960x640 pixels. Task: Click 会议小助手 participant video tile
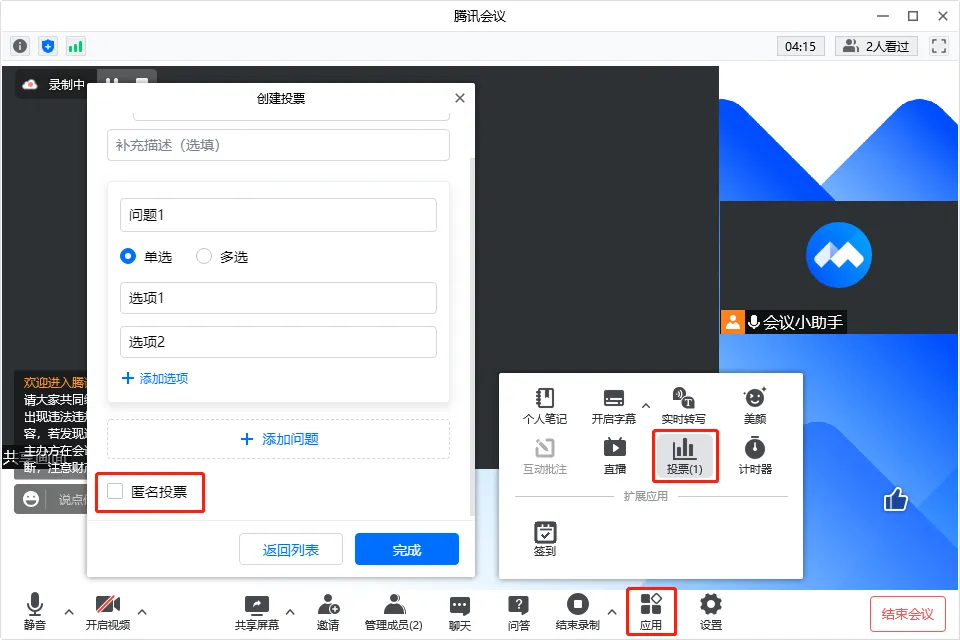click(x=839, y=267)
